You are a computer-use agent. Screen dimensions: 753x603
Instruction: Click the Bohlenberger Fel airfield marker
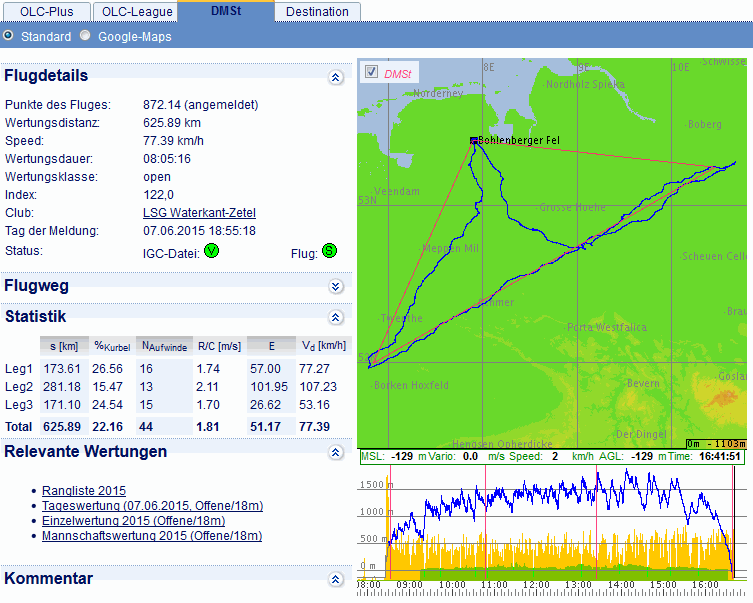[x=474, y=140]
